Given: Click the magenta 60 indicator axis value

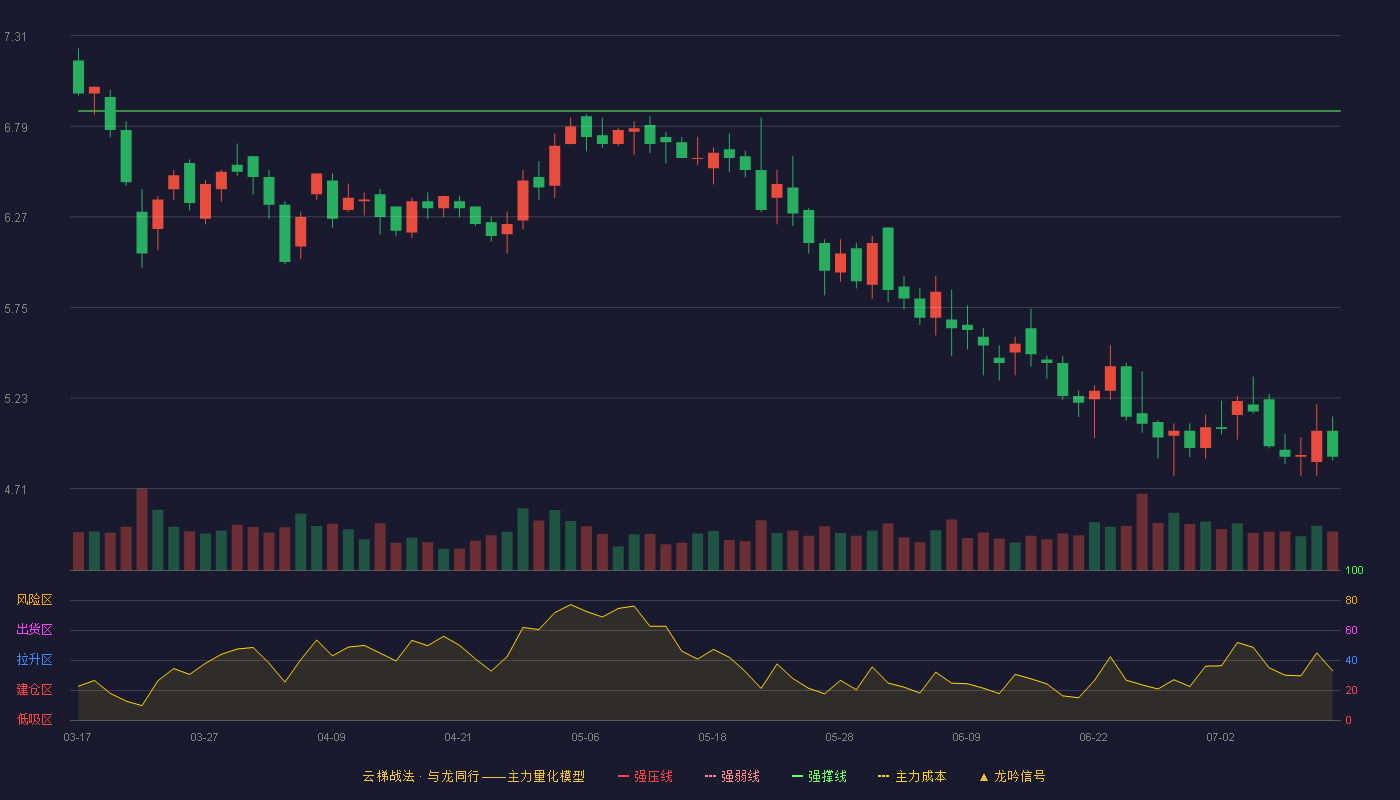Looking at the screenshot, I should (1351, 631).
